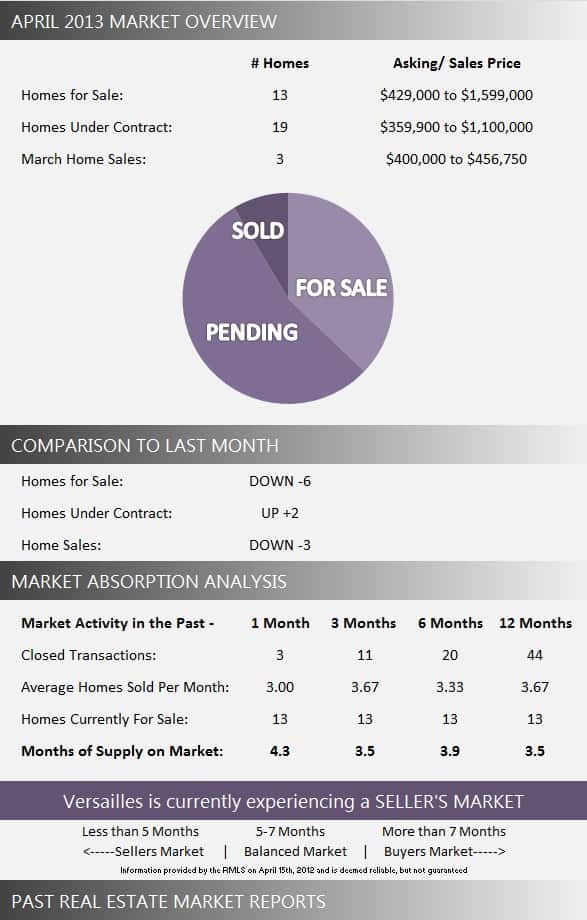
Task: Click the Seller's Market purple banner
Action: click(x=294, y=801)
